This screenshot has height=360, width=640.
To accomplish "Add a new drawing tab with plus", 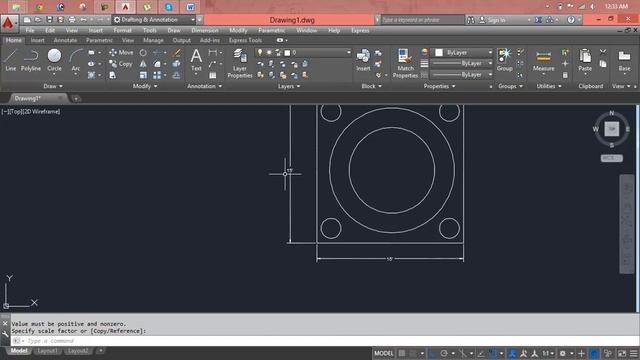I will (x=76, y=98).
